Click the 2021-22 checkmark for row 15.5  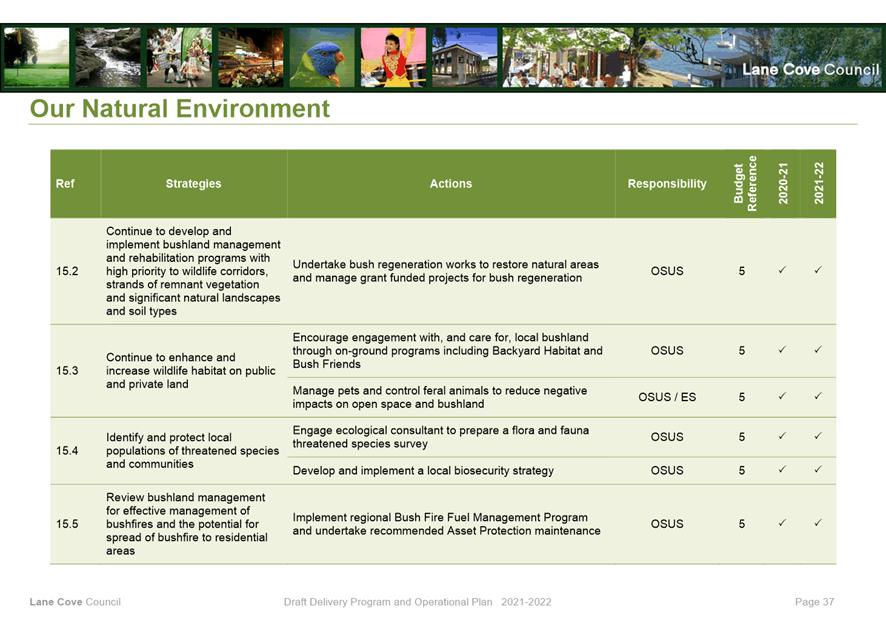[818, 524]
